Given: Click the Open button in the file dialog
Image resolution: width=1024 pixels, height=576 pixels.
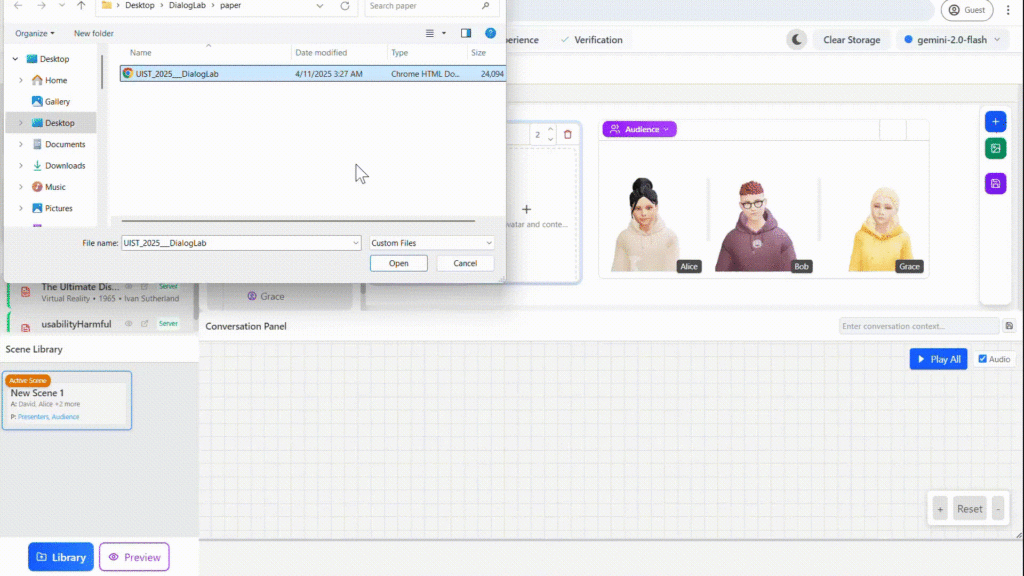Looking at the screenshot, I should tap(399, 263).
